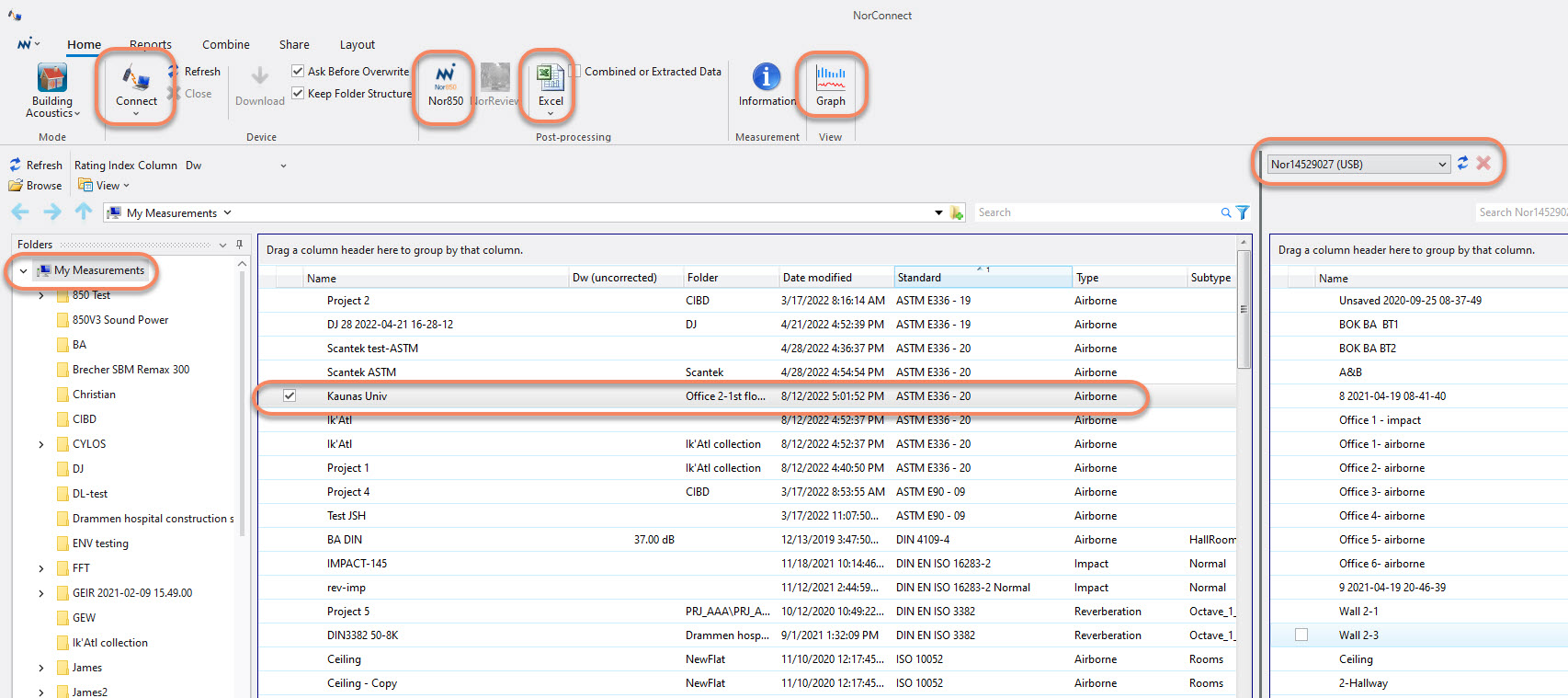Click the measurements Search field
The height and width of the screenshot is (698, 1568).
click(x=1094, y=212)
